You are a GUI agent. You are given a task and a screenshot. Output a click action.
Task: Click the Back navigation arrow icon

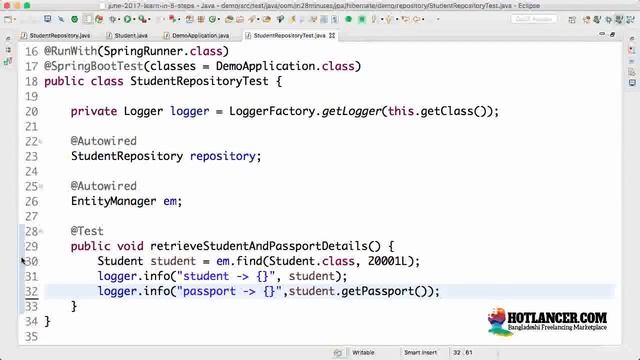pos(405,19)
